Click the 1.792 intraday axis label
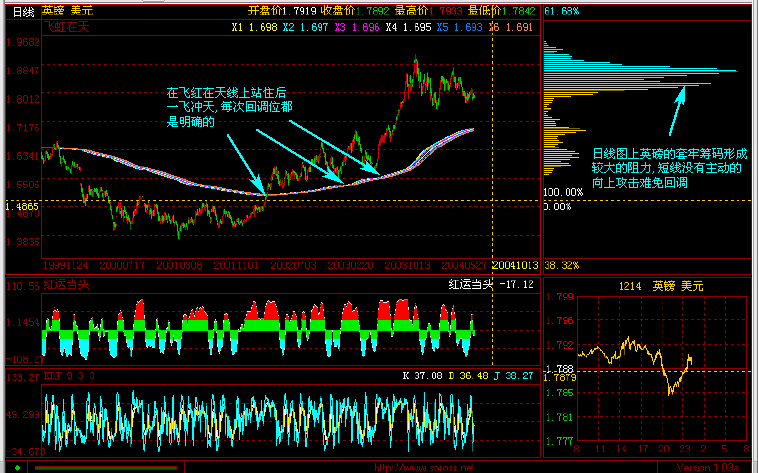 pos(559,345)
